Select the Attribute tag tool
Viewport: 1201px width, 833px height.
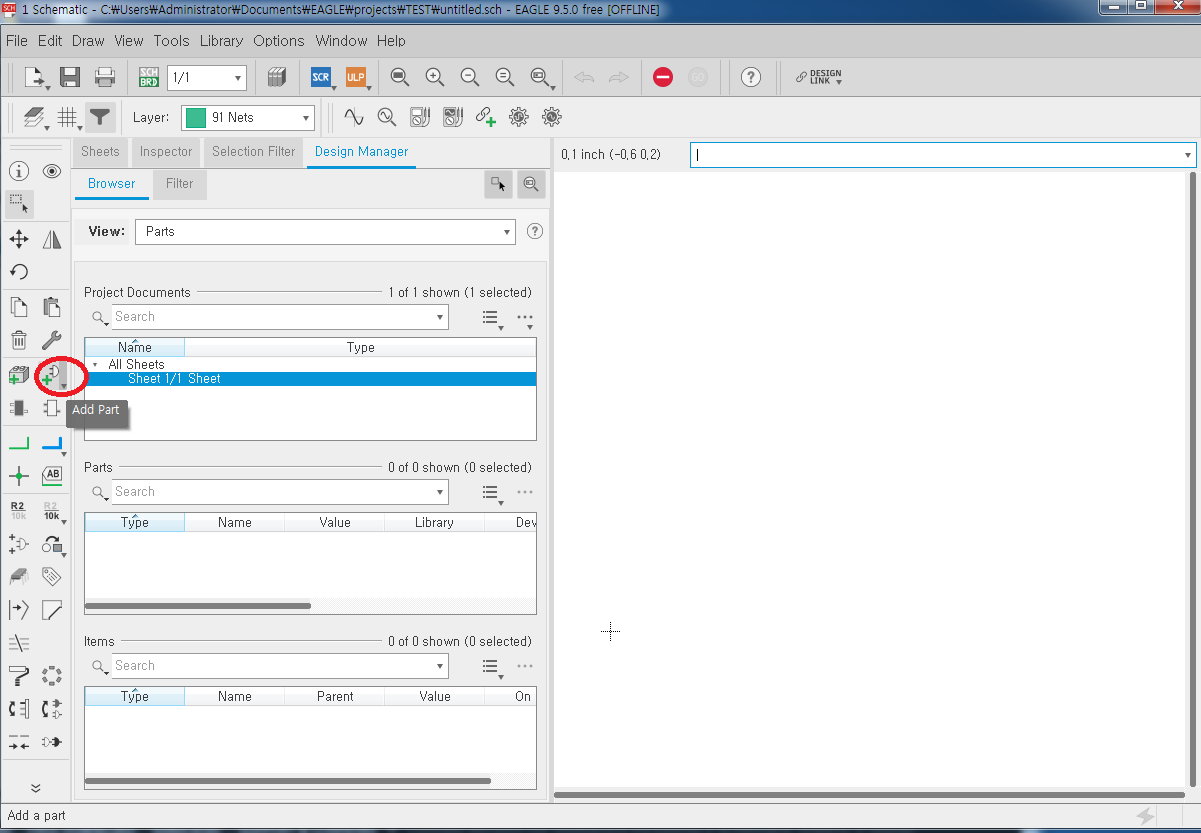[x=52, y=577]
